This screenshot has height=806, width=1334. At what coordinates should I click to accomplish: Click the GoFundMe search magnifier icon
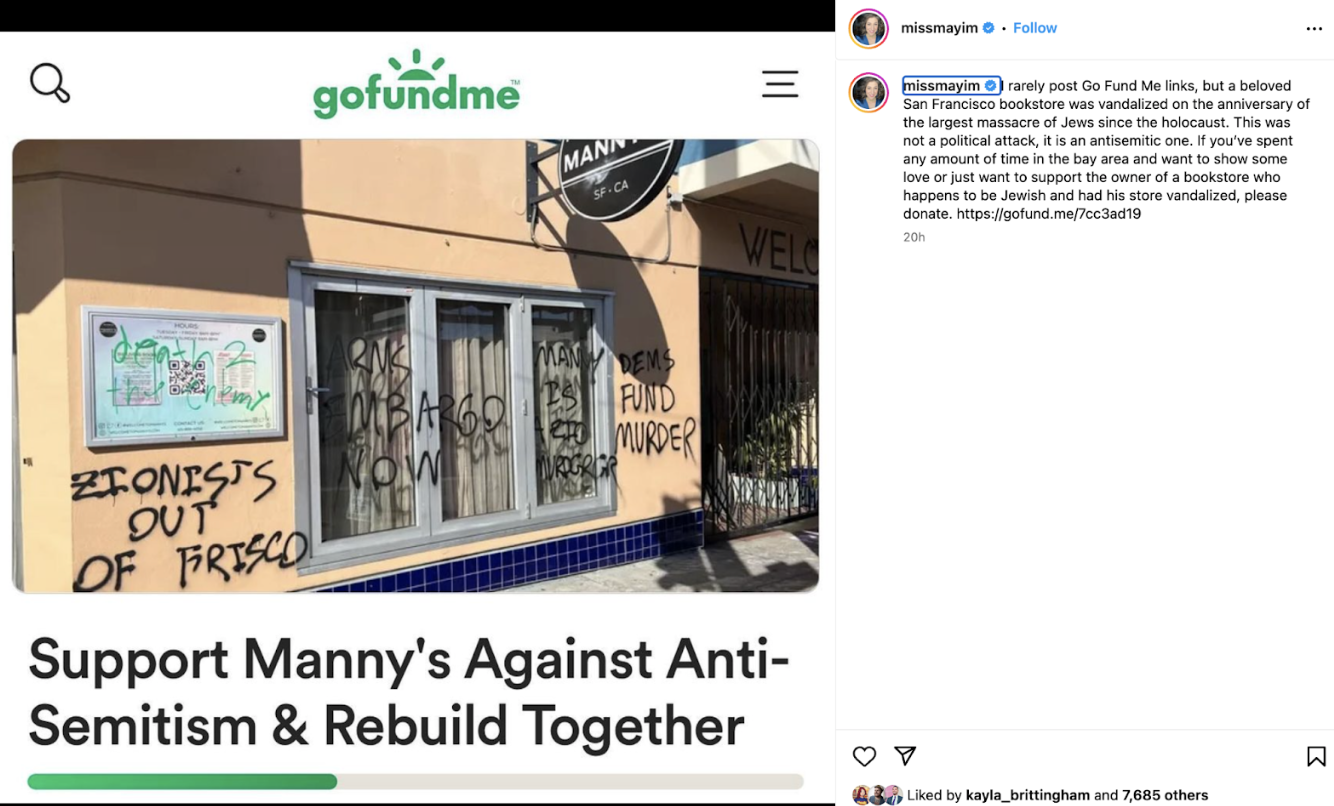[50, 83]
